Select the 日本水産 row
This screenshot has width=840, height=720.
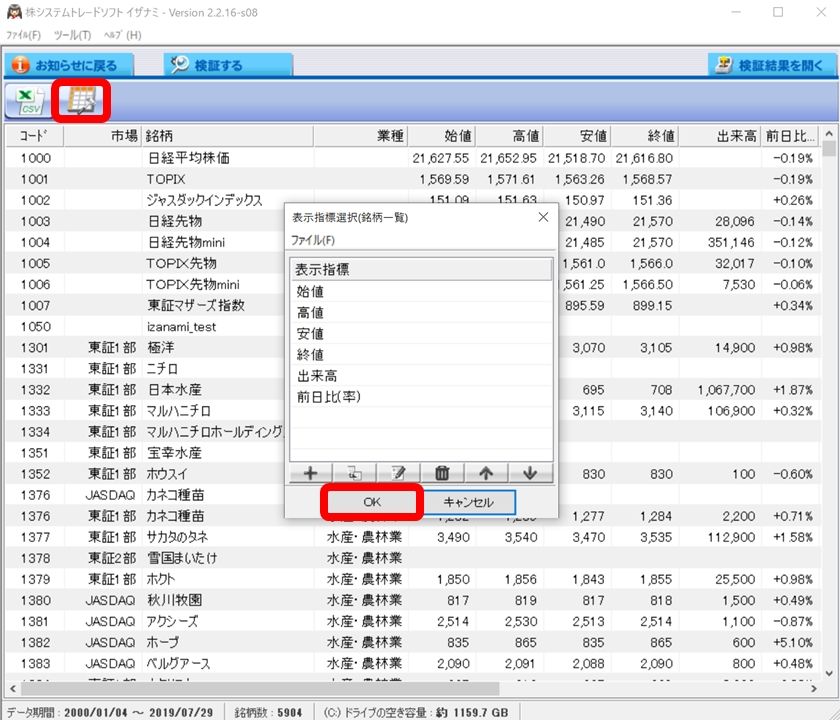(412, 390)
